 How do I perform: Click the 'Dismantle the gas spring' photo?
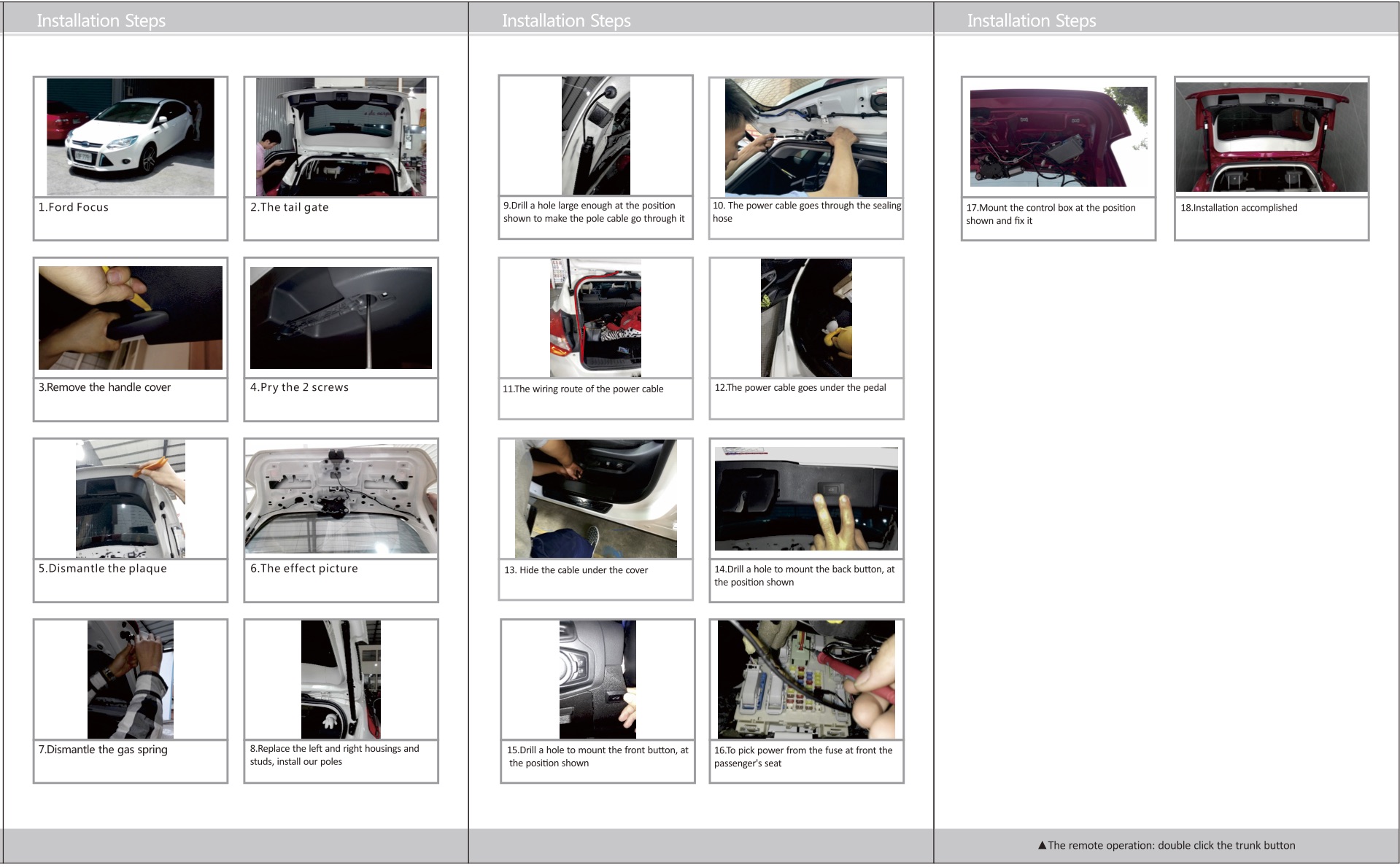point(131,680)
